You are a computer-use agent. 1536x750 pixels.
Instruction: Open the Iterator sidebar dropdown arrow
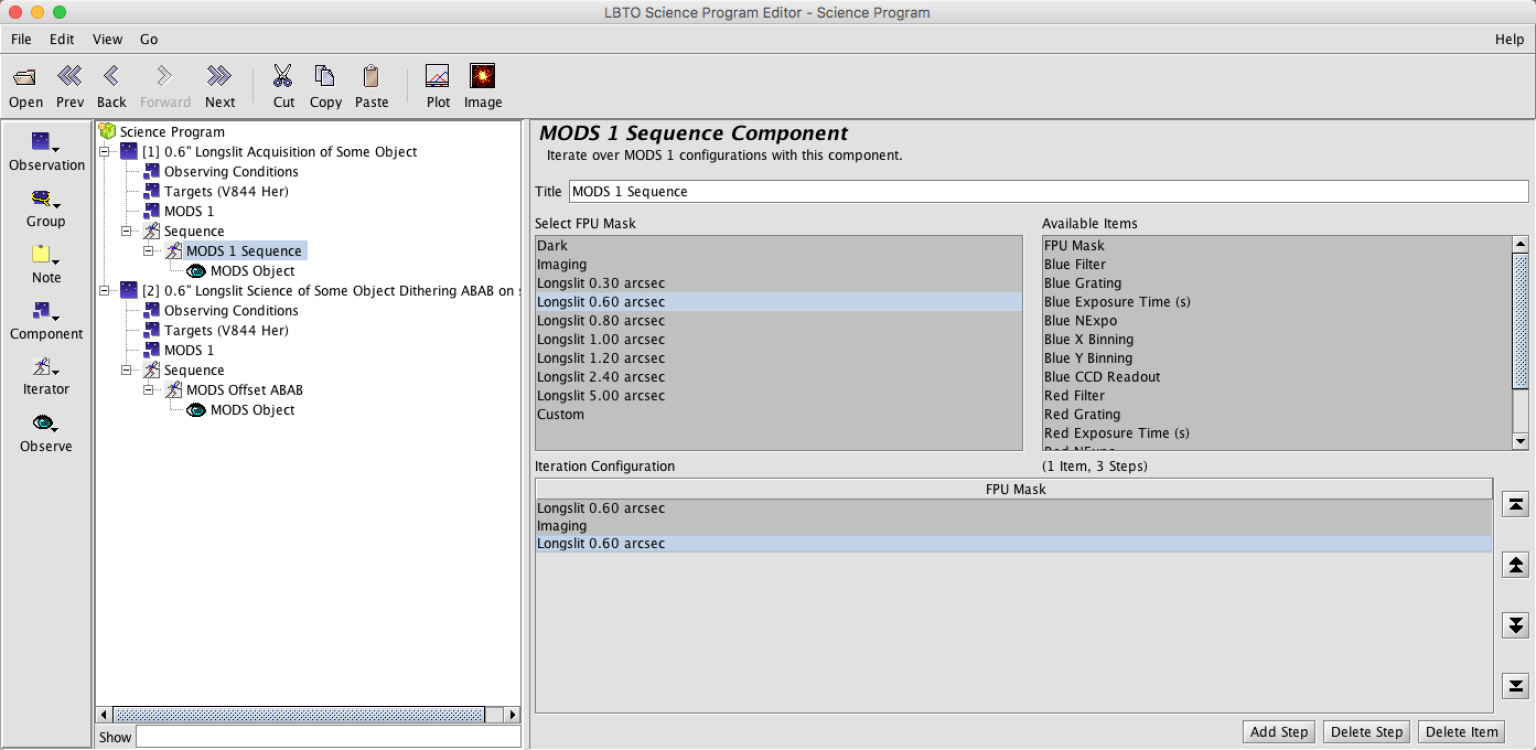tap(55, 374)
